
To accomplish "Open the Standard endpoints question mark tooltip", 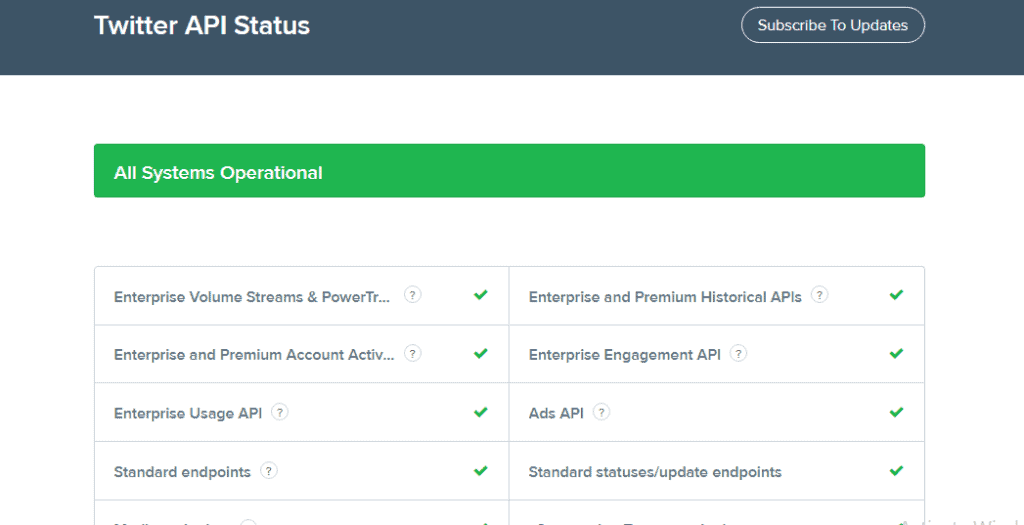I will (268, 470).
